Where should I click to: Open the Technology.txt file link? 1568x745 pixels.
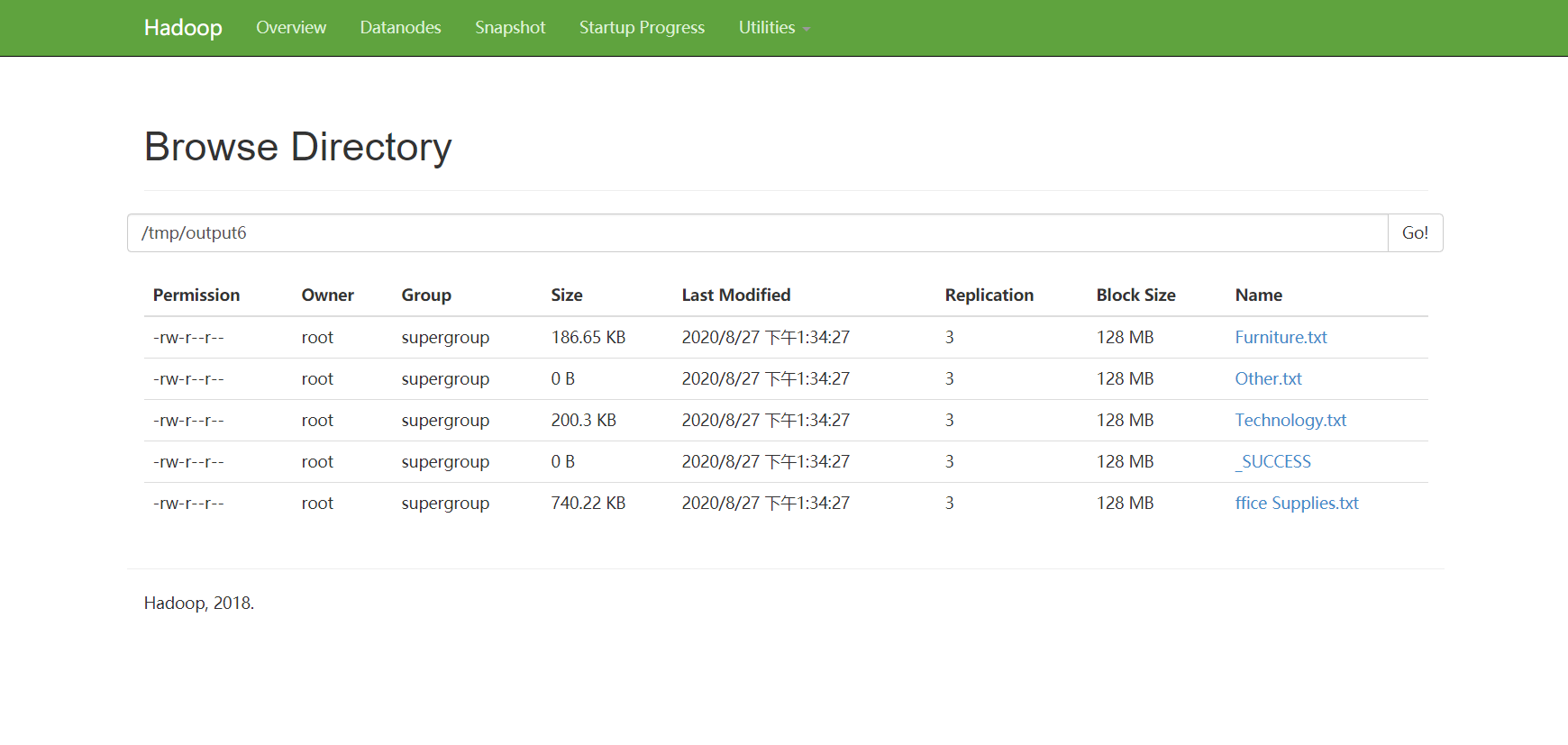pos(1290,421)
